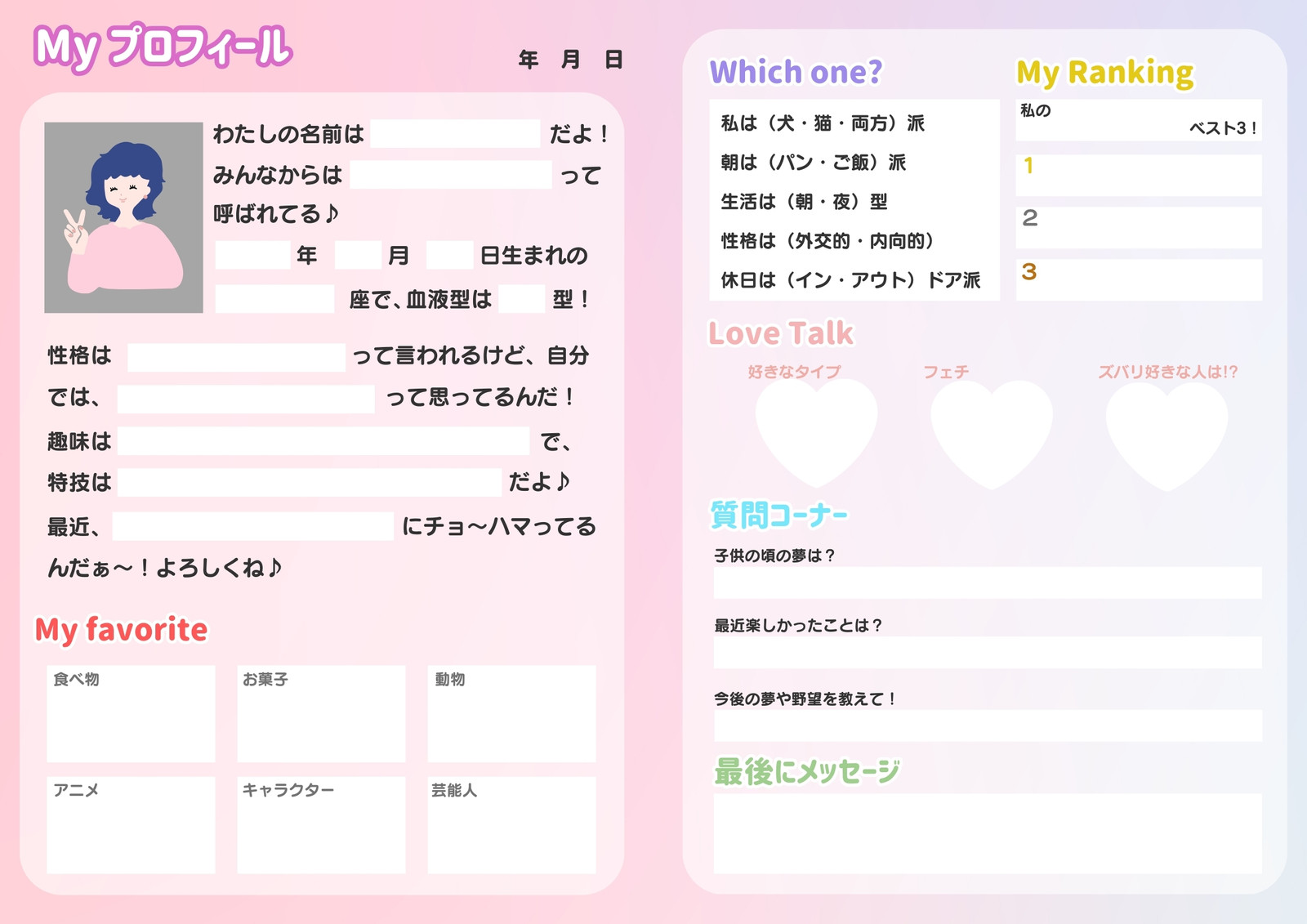Click the girl avatar illustration

pyautogui.click(x=123, y=217)
